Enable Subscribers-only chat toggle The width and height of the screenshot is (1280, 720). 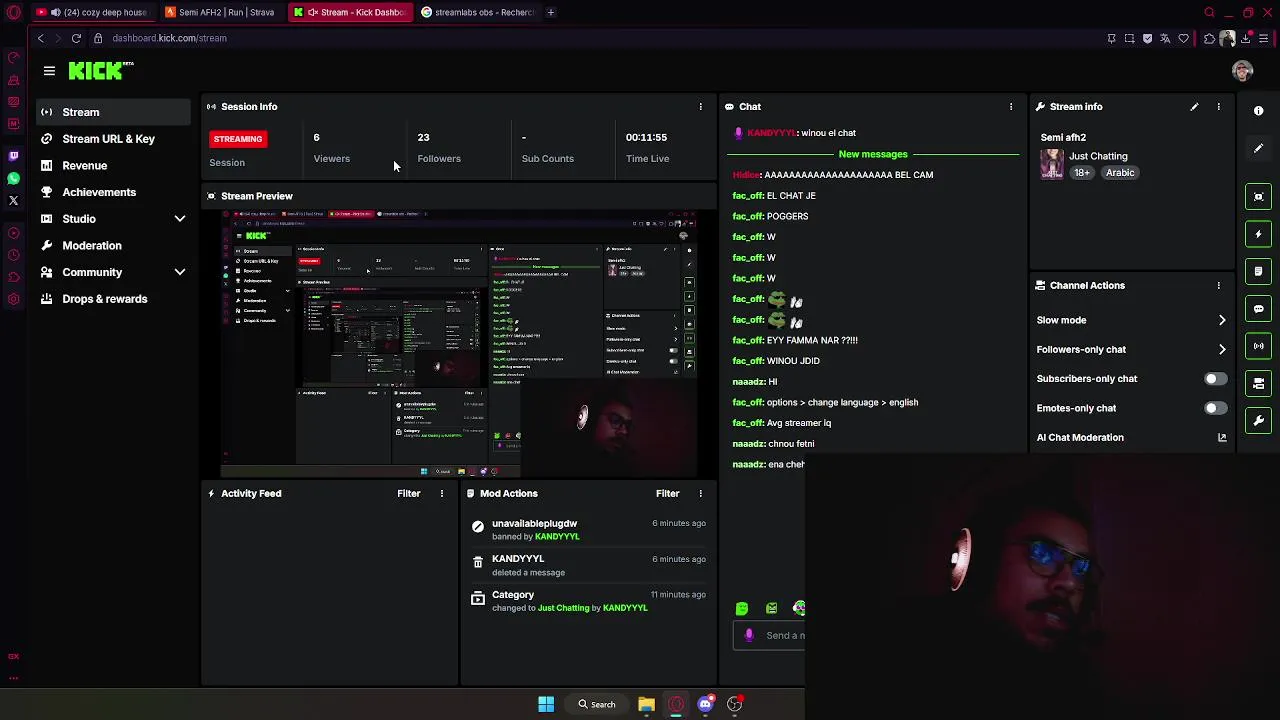point(1215,379)
